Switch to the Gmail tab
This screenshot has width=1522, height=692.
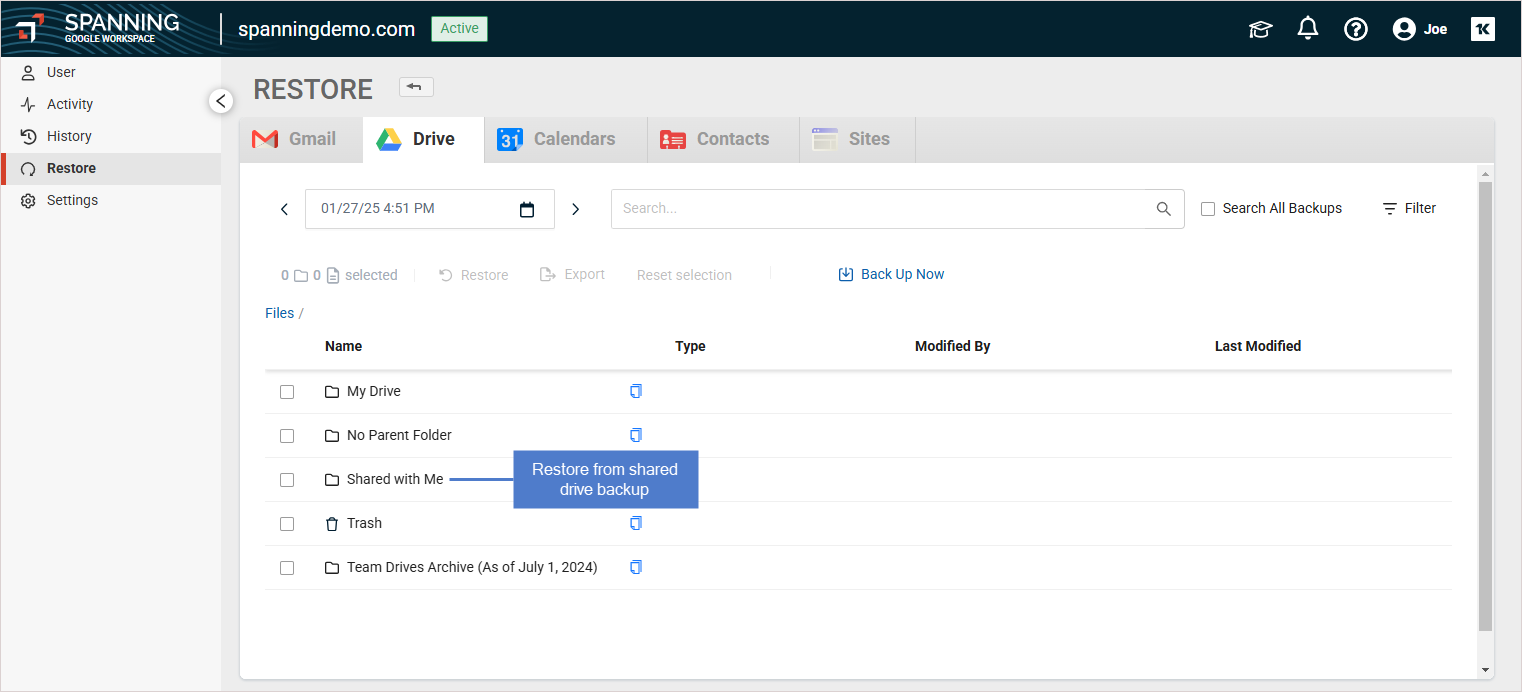click(301, 139)
